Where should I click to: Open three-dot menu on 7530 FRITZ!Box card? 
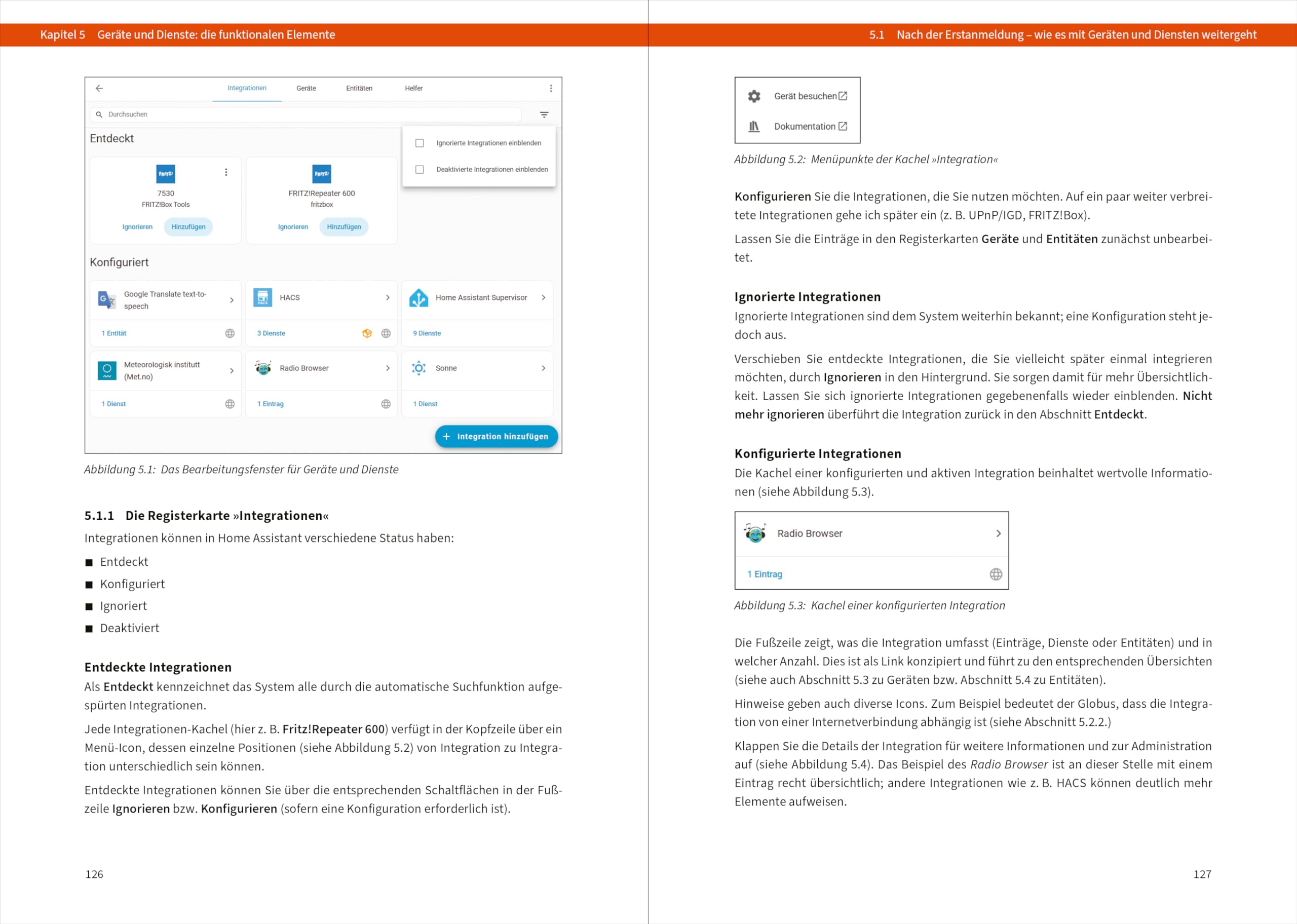pos(226,172)
